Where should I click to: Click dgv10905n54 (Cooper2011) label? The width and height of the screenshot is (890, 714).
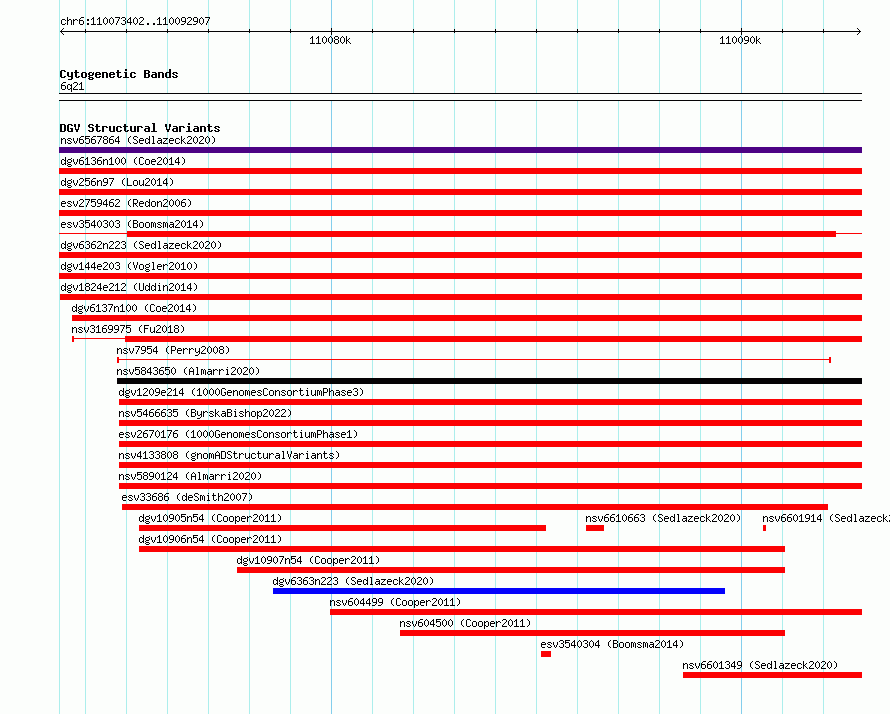[x=210, y=518]
